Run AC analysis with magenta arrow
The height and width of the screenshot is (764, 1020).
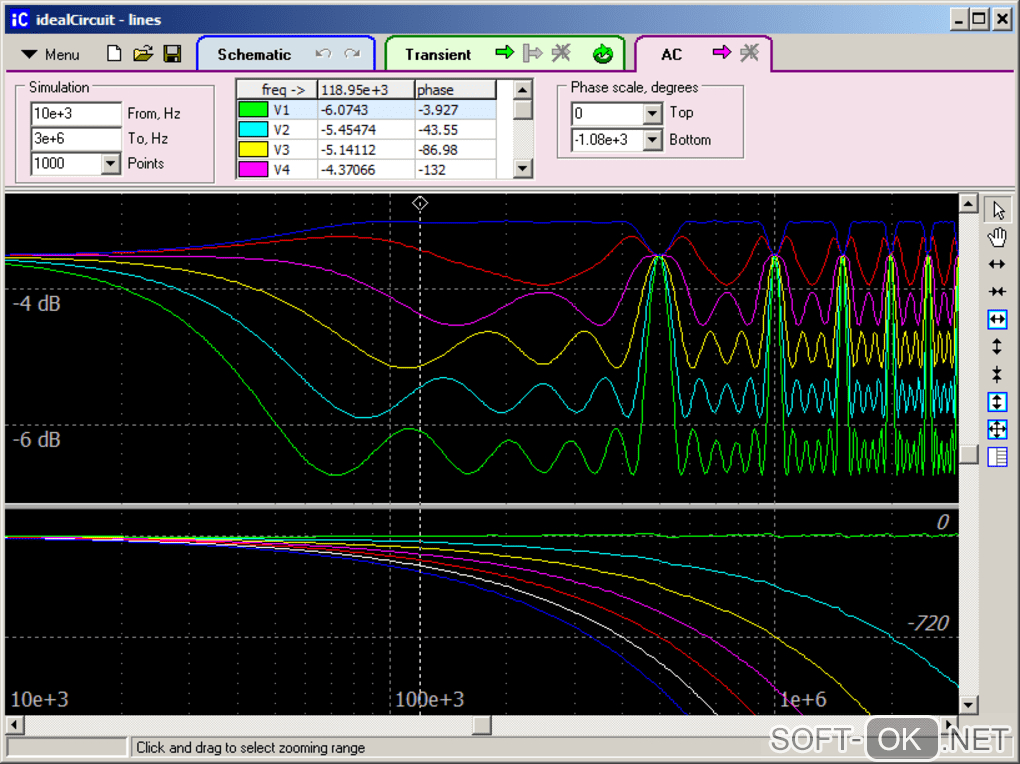pos(721,53)
